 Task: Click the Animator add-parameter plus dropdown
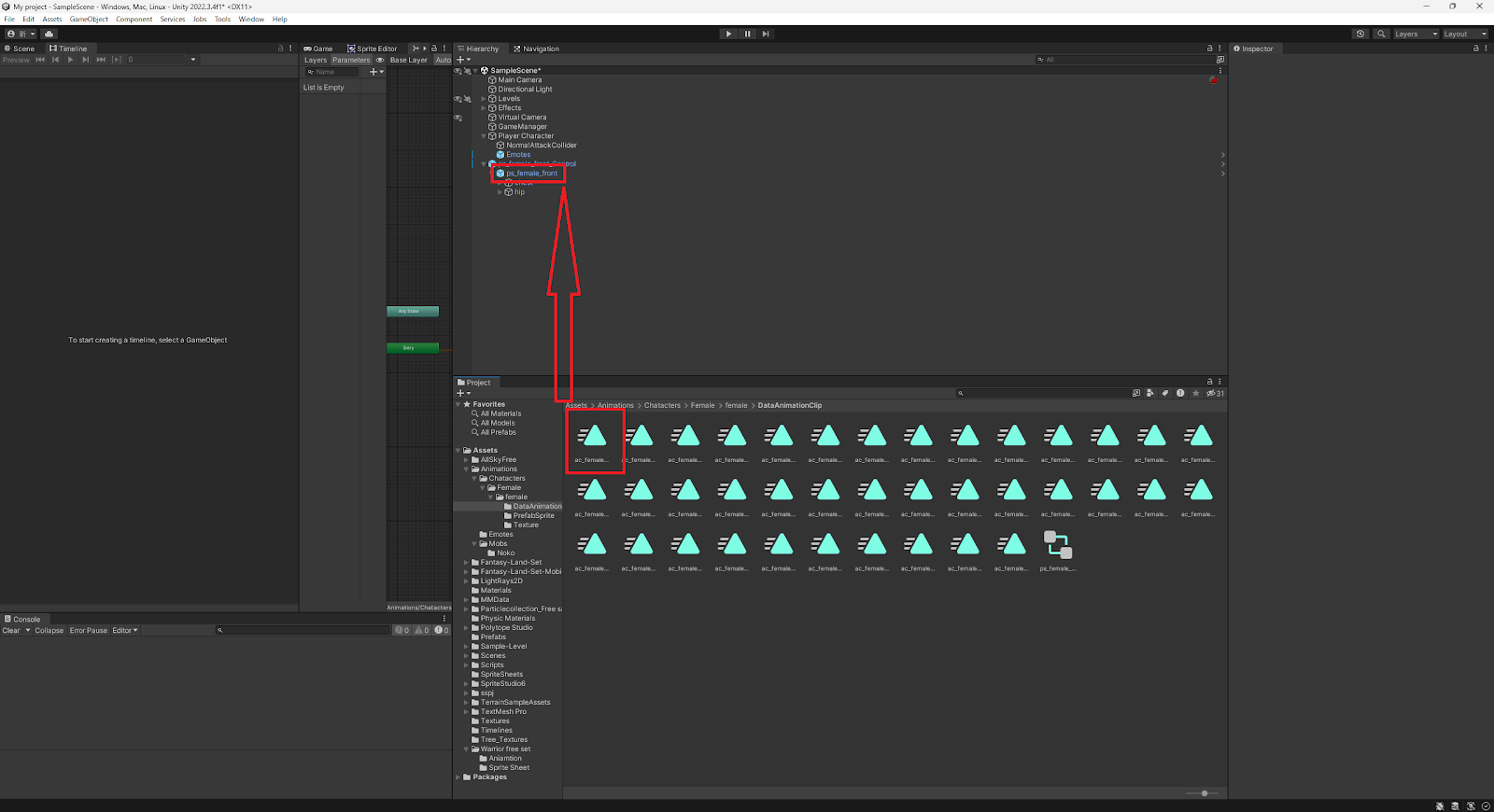click(x=376, y=72)
